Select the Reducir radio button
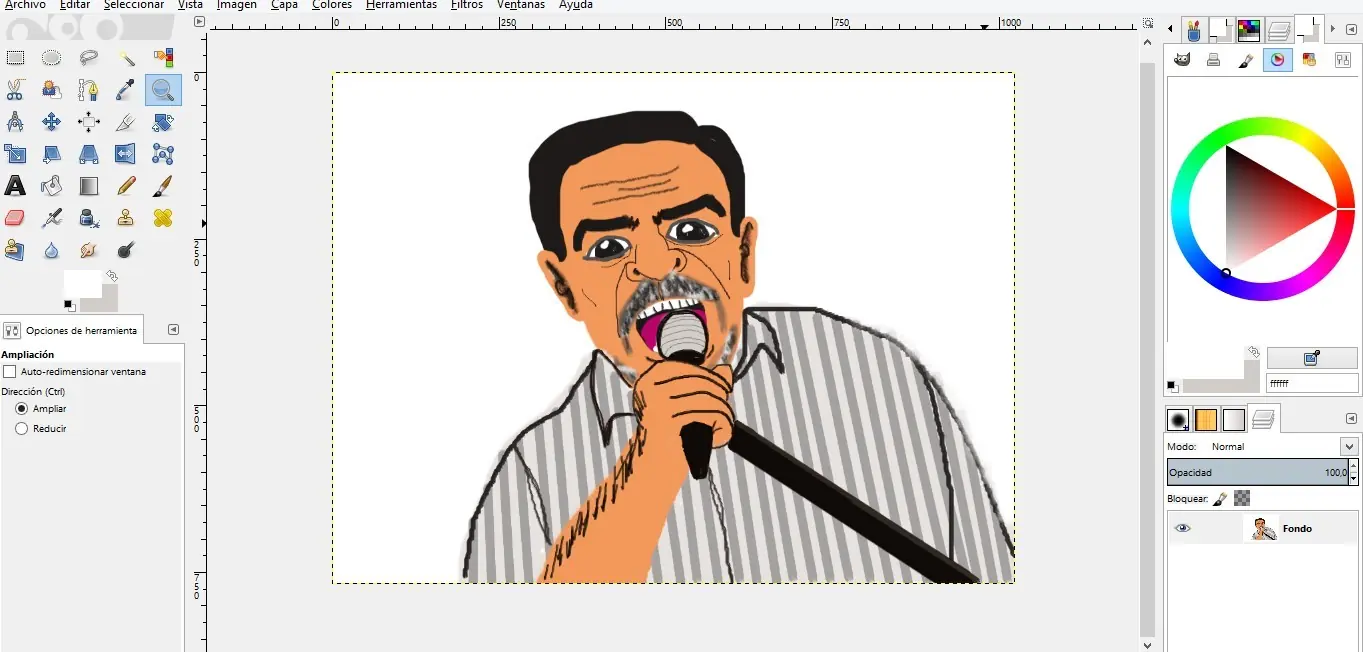 click(22, 429)
